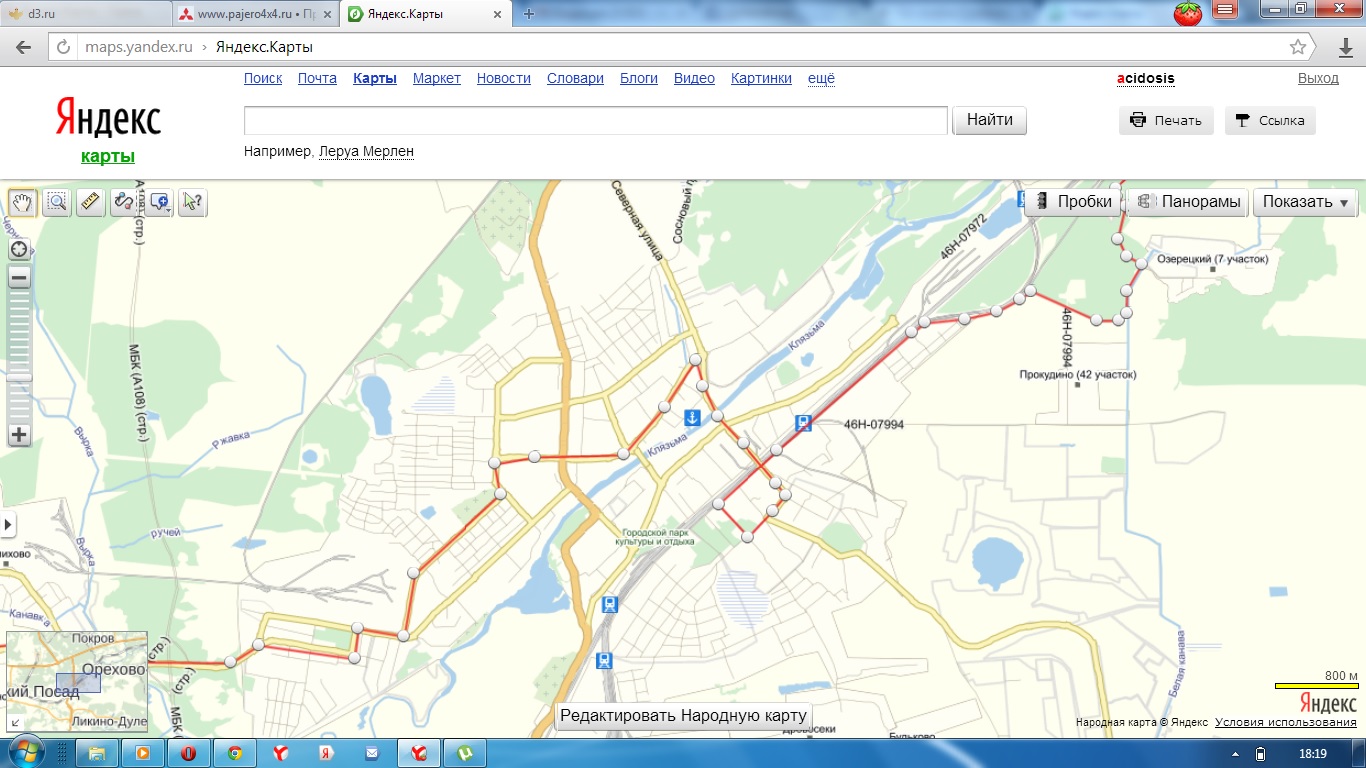Toggle the Панорамы layer
Viewport: 1366px width, 768px height.
point(1189,202)
